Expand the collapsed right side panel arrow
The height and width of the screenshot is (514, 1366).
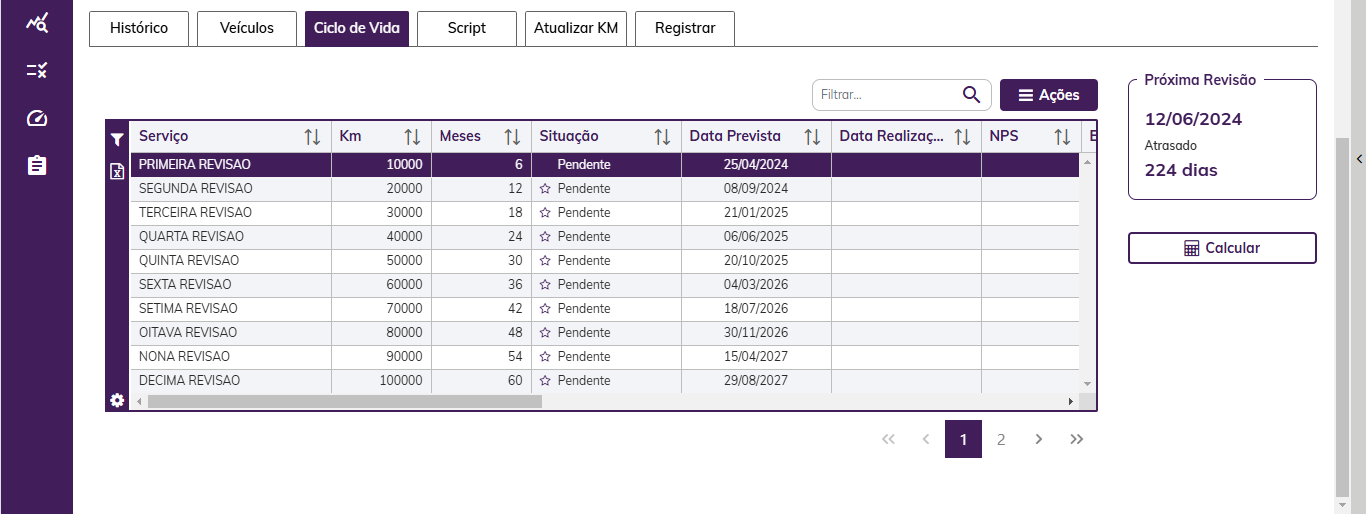pyautogui.click(x=1359, y=159)
